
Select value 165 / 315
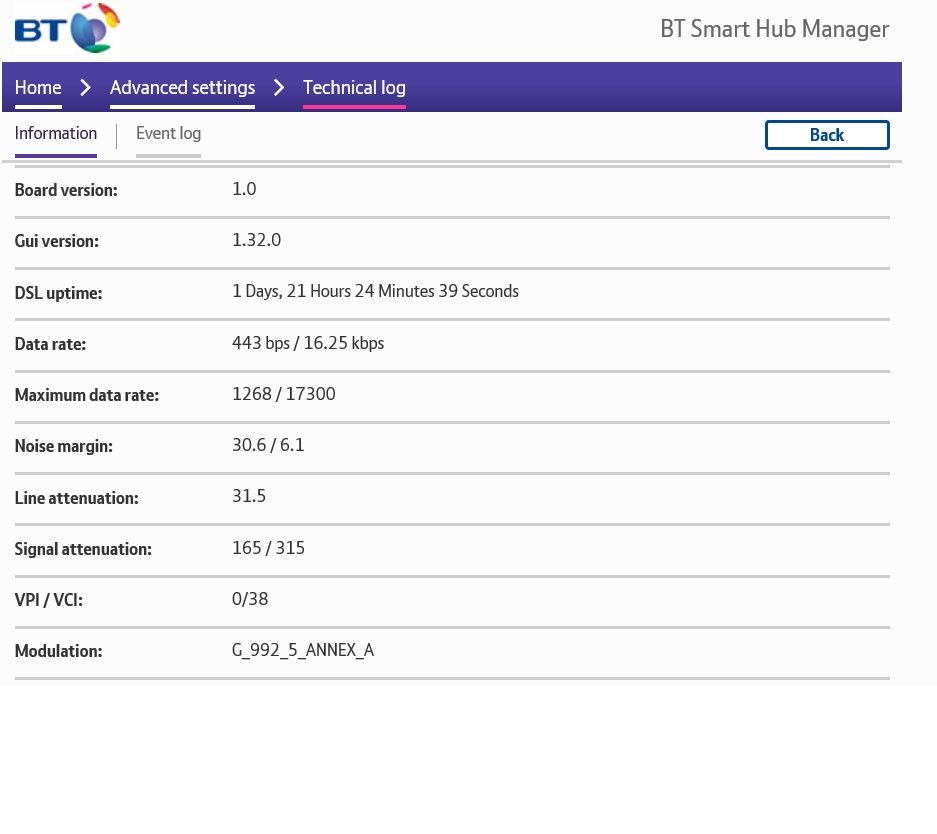(268, 548)
